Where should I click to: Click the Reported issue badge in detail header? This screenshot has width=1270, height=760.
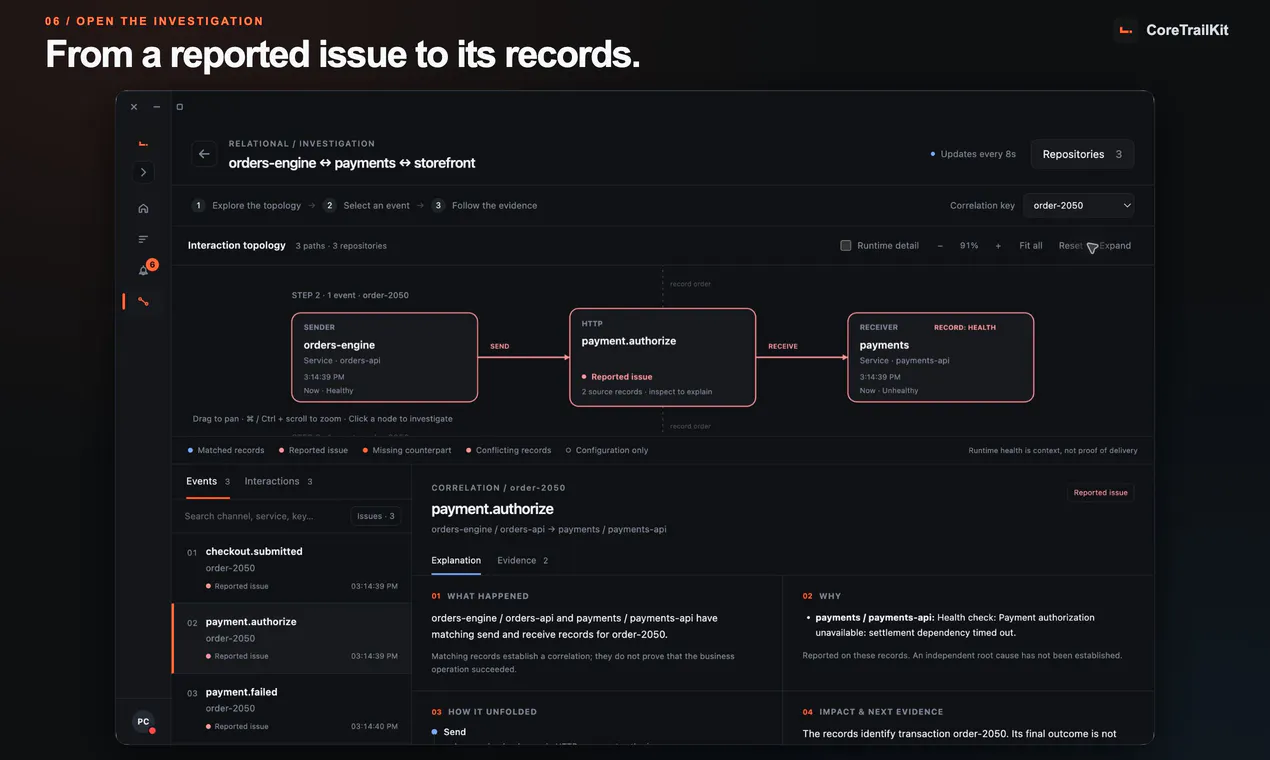pos(1101,493)
